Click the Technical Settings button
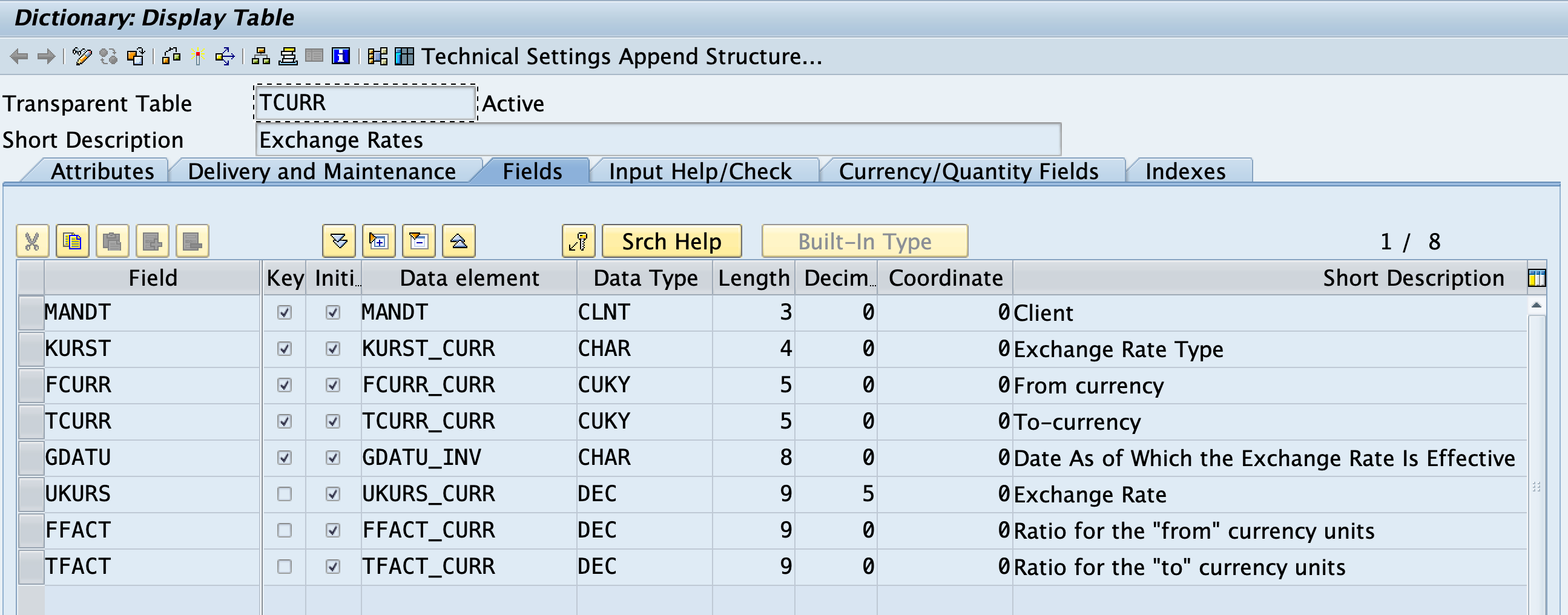 (516, 56)
